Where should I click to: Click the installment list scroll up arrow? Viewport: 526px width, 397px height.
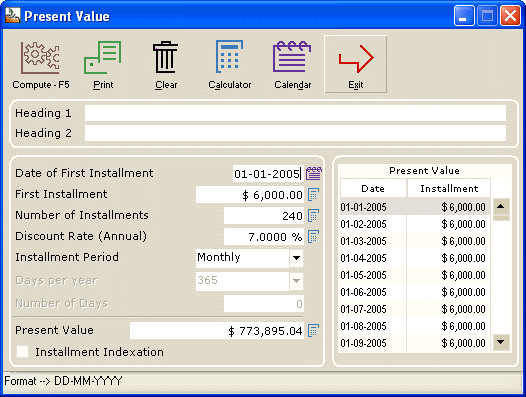[501, 206]
